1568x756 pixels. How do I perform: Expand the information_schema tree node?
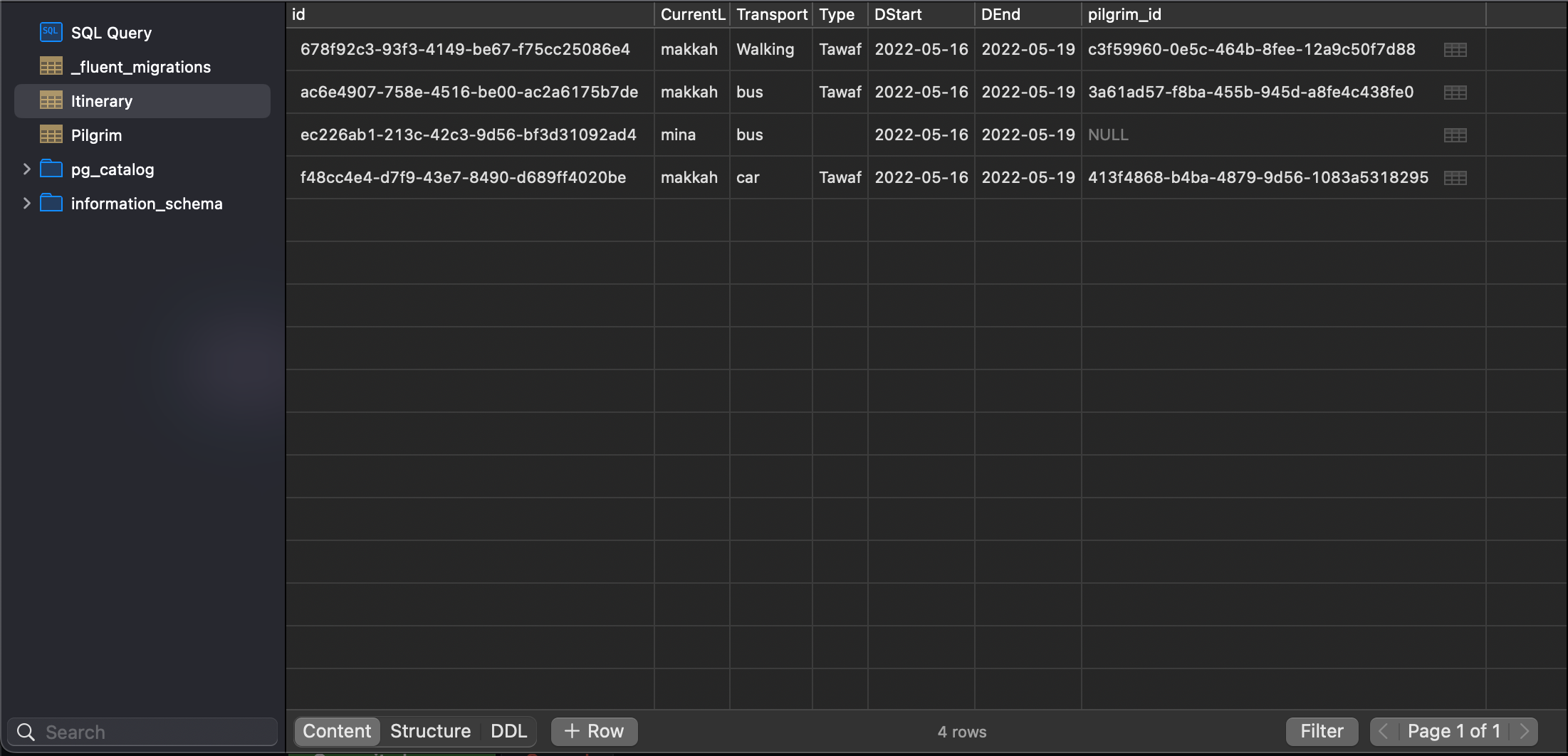tap(26, 203)
